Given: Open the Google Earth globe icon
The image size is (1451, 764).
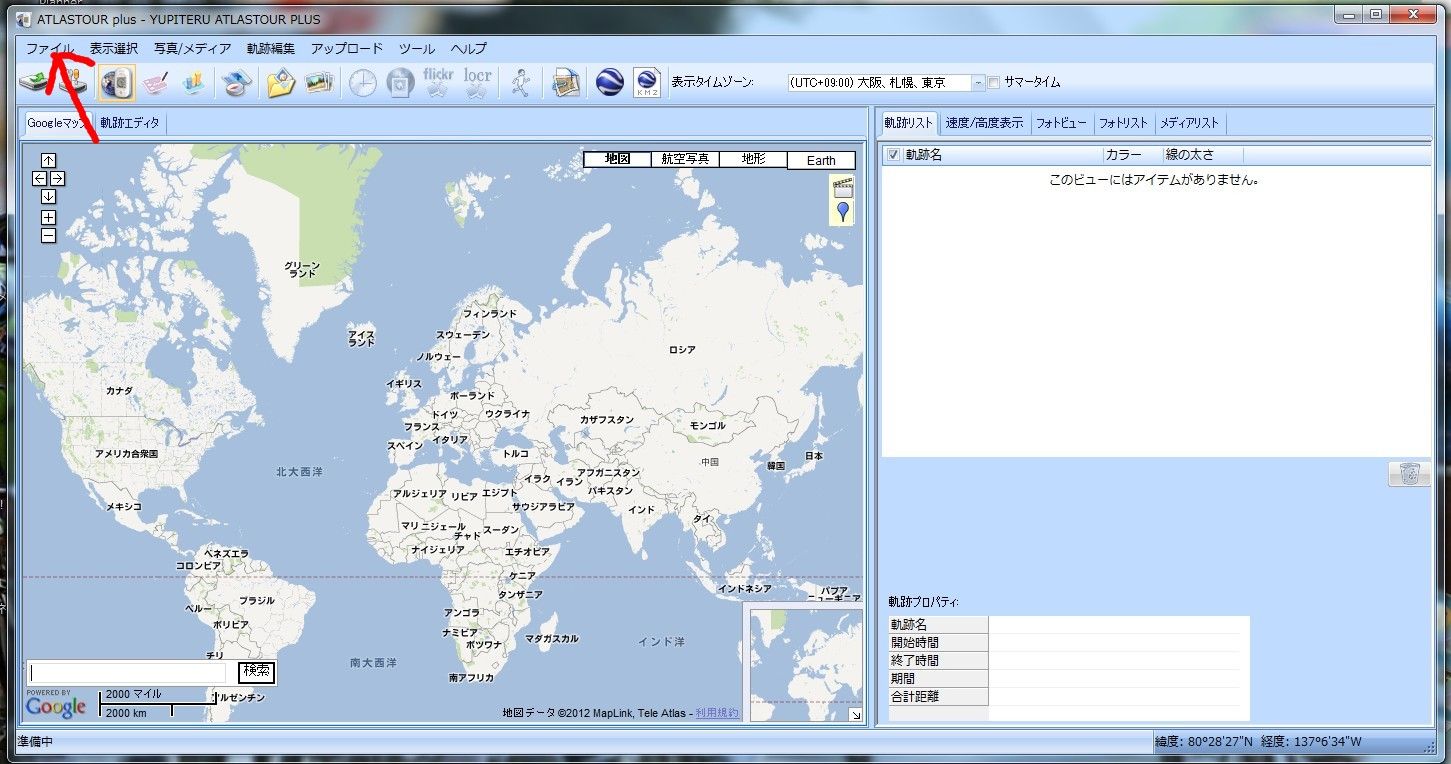Looking at the screenshot, I should point(610,83).
